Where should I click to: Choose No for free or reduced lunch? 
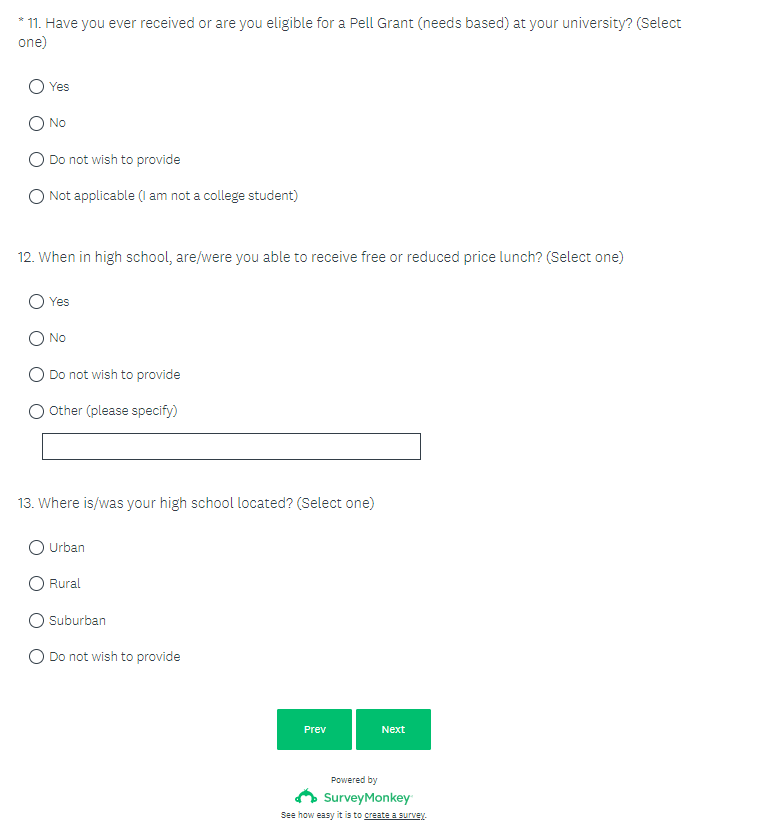(37, 338)
